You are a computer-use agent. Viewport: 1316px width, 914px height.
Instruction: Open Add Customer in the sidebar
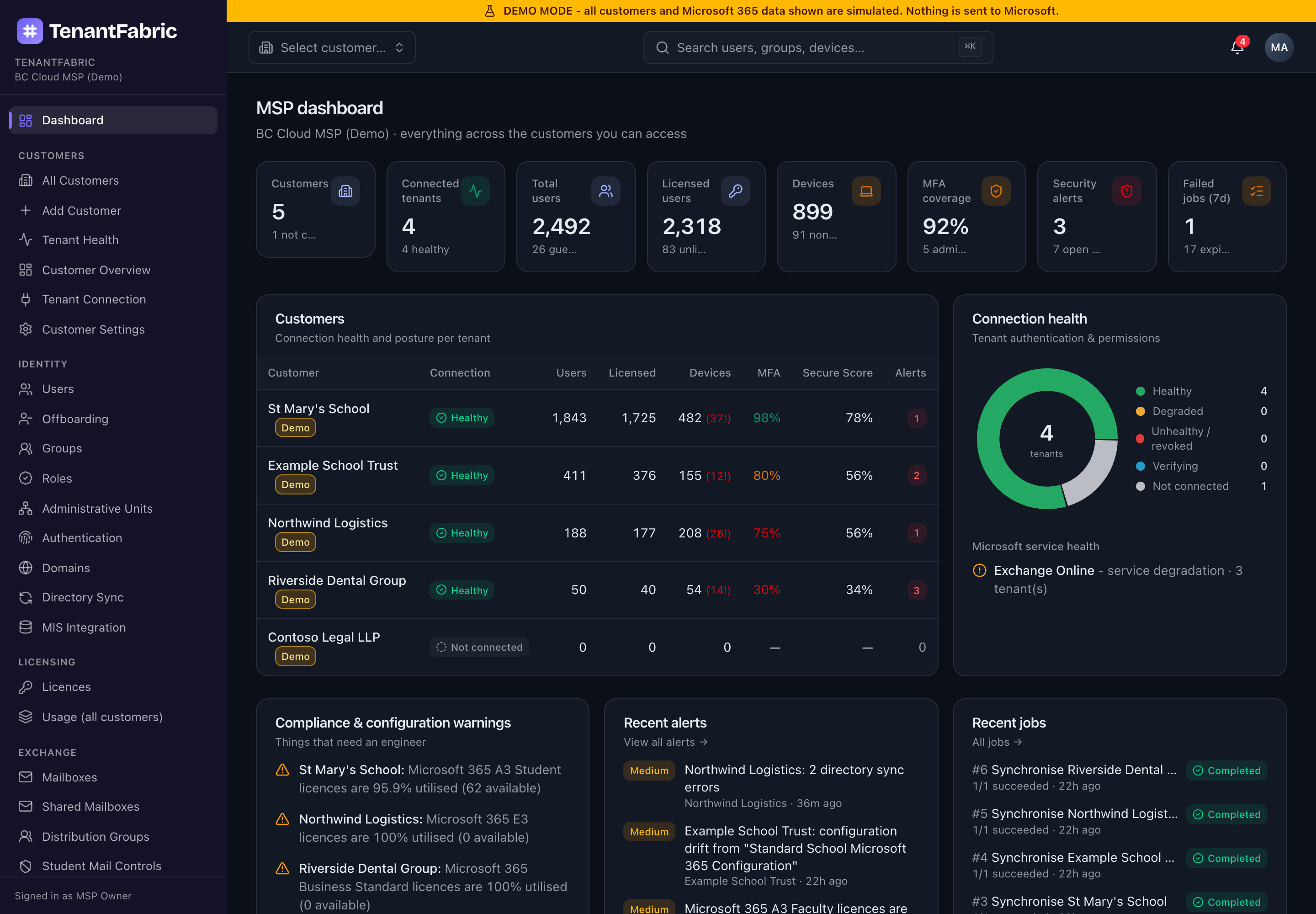[x=113, y=210]
